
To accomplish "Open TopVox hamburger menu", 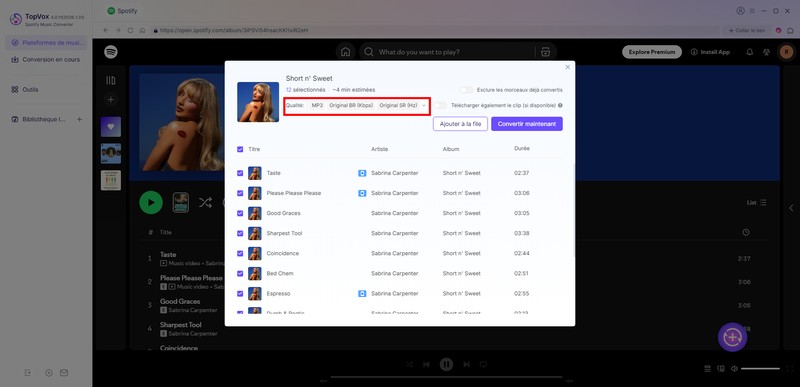I will [x=752, y=11].
